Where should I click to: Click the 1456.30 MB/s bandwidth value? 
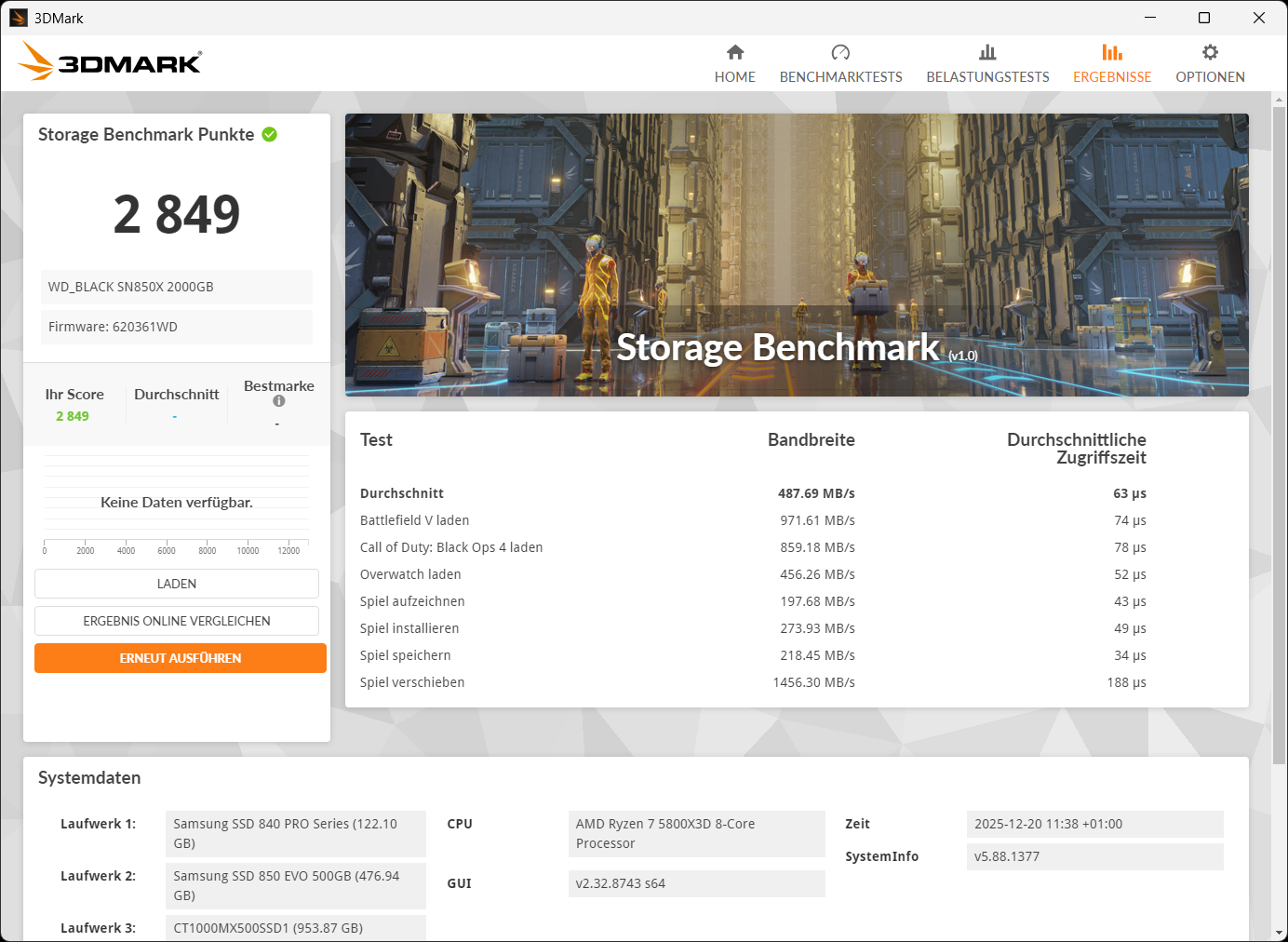click(813, 682)
